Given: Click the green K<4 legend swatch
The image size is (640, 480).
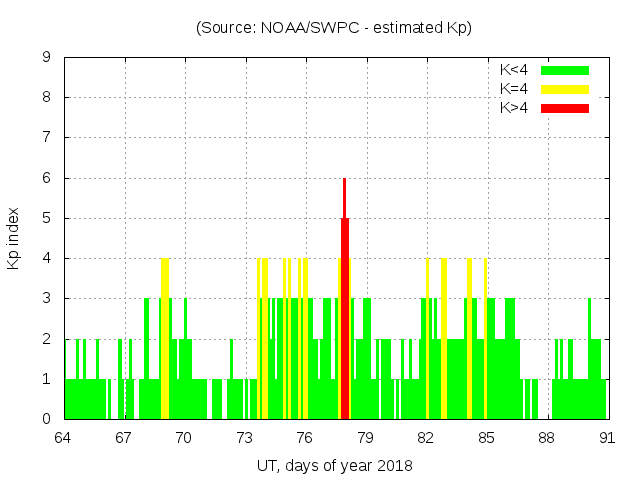Looking at the screenshot, I should coord(565,70).
